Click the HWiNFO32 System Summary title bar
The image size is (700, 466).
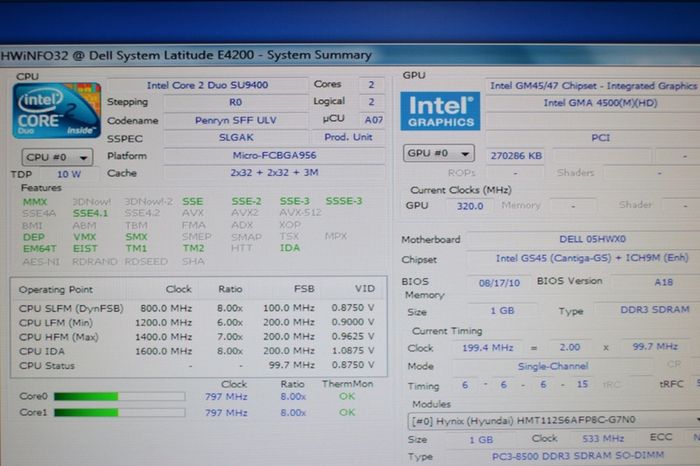[350, 55]
